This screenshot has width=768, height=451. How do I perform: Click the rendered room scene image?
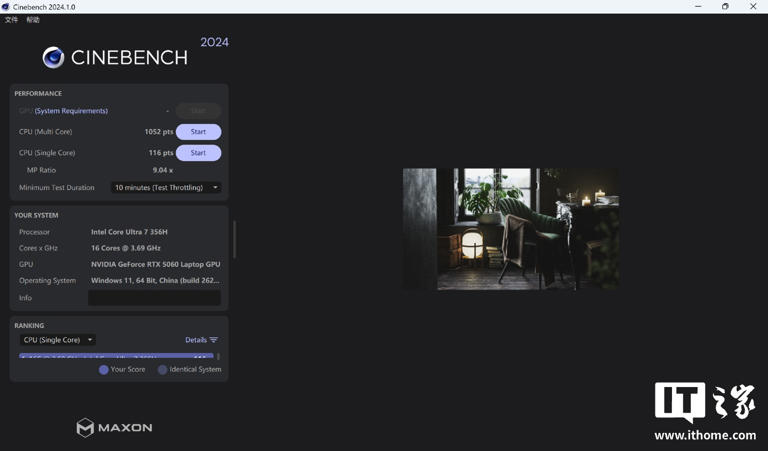510,229
